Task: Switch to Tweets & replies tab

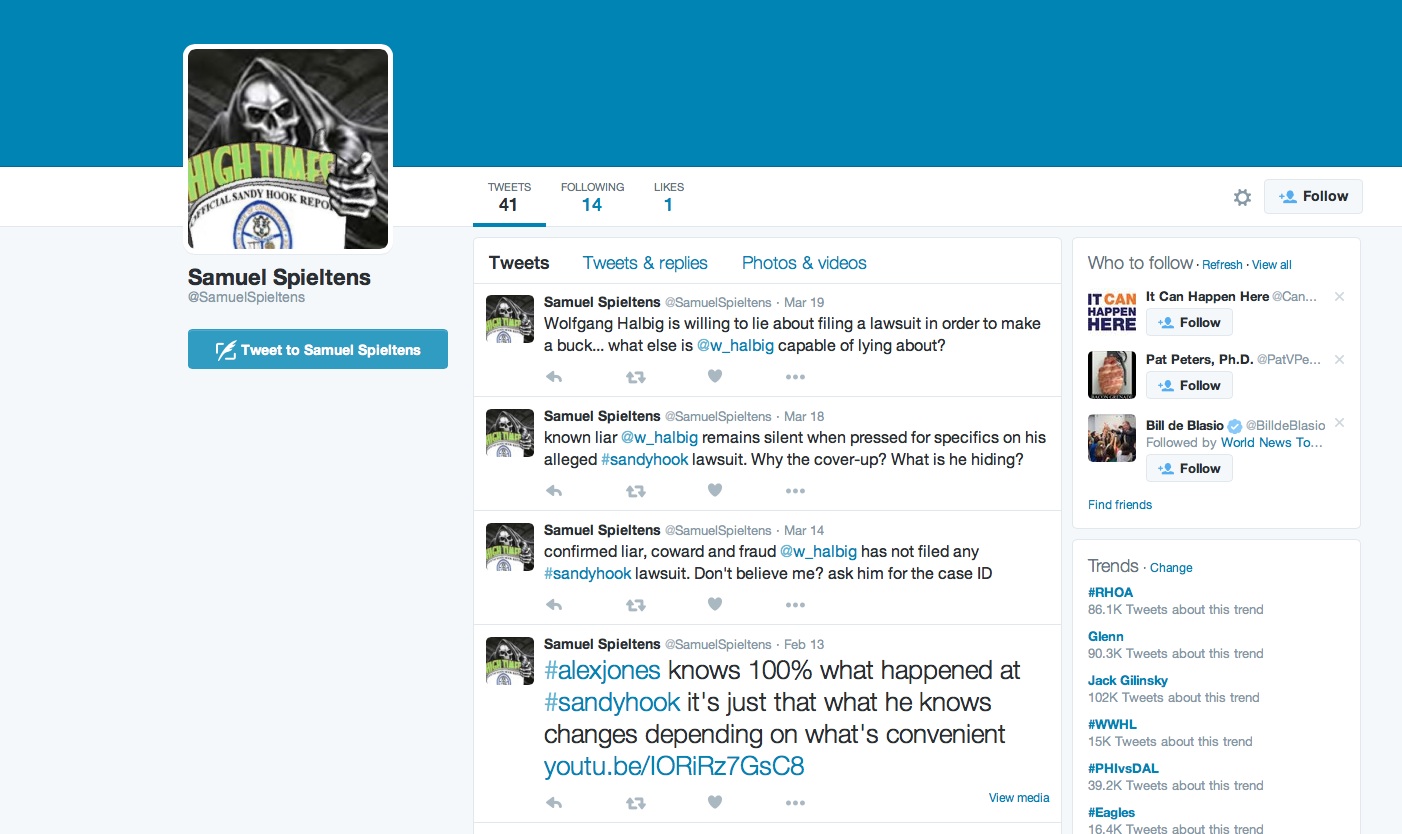Action: tap(645, 263)
